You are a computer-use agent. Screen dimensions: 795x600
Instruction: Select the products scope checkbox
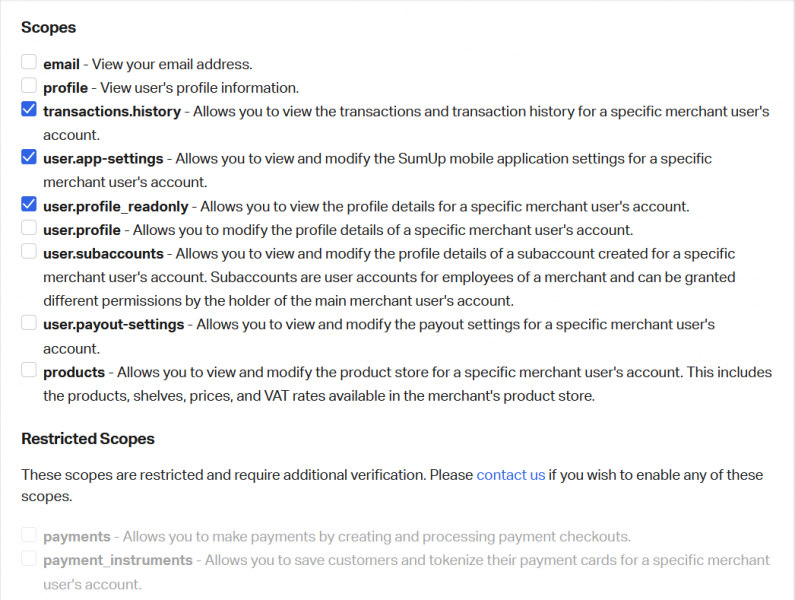(x=29, y=371)
